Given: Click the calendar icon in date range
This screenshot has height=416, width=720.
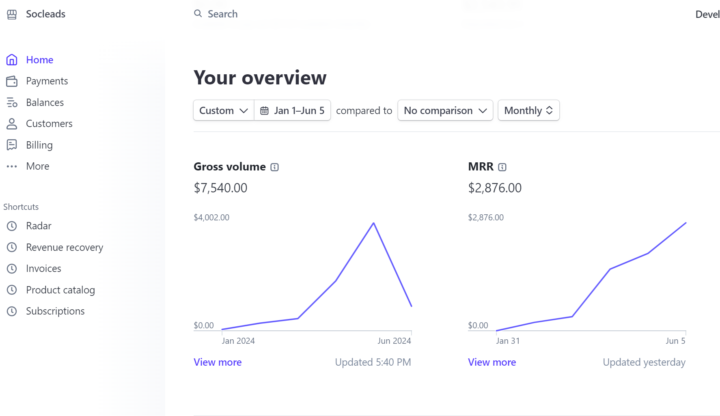Looking at the screenshot, I should 264,111.
